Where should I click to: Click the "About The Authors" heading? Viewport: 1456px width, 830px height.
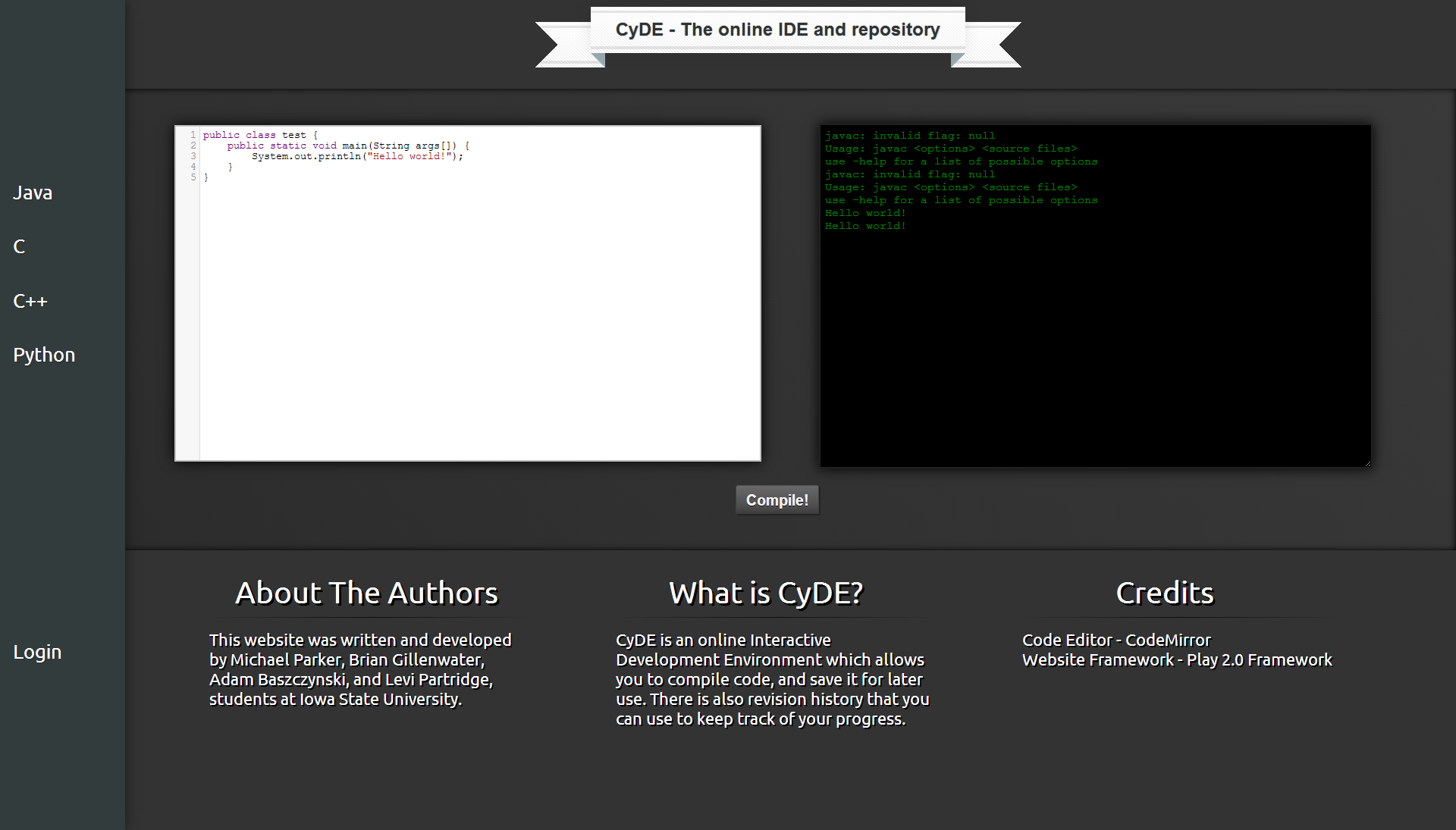pyautogui.click(x=366, y=594)
